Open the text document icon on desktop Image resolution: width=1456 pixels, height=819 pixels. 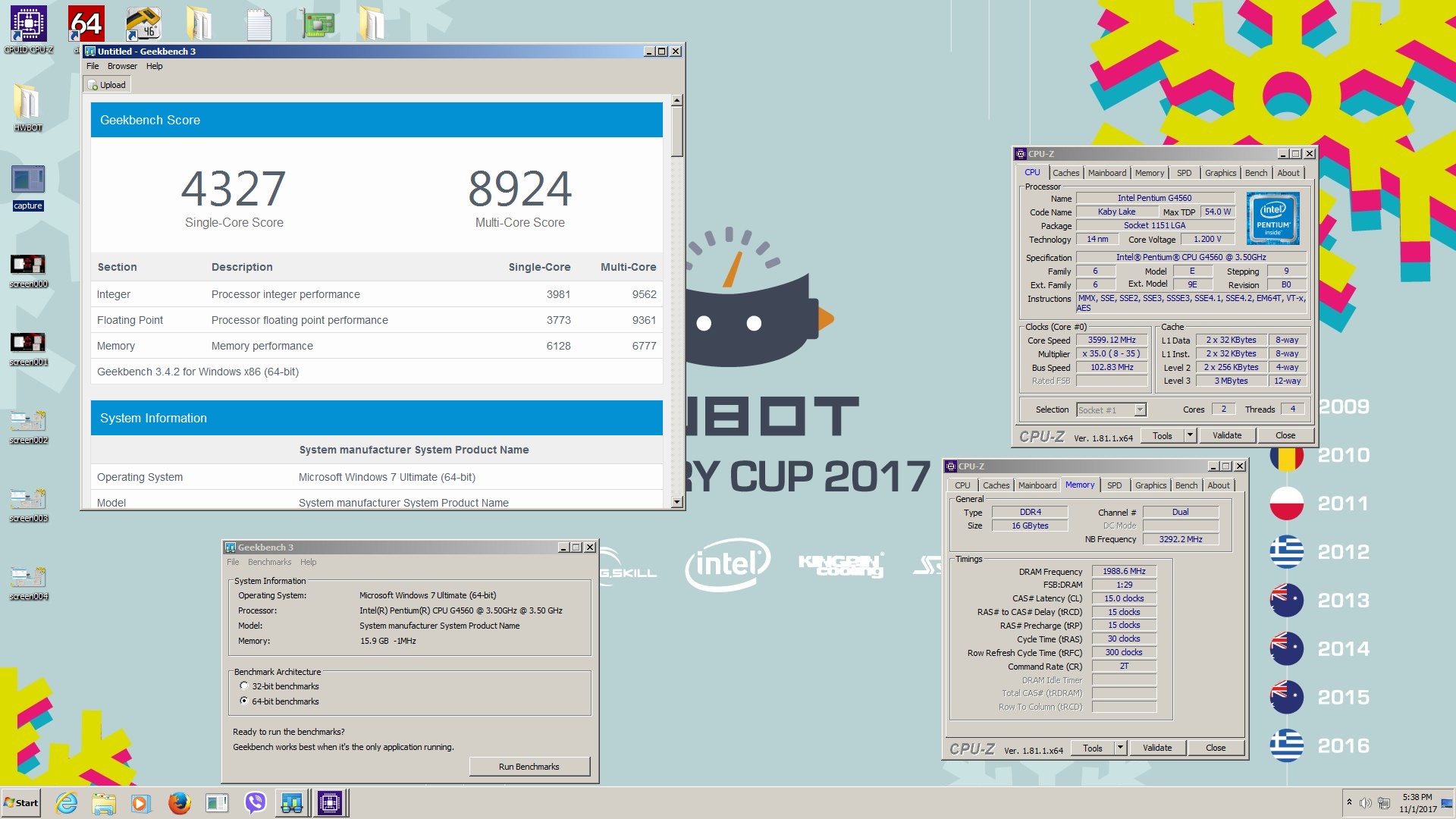[259, 24]
